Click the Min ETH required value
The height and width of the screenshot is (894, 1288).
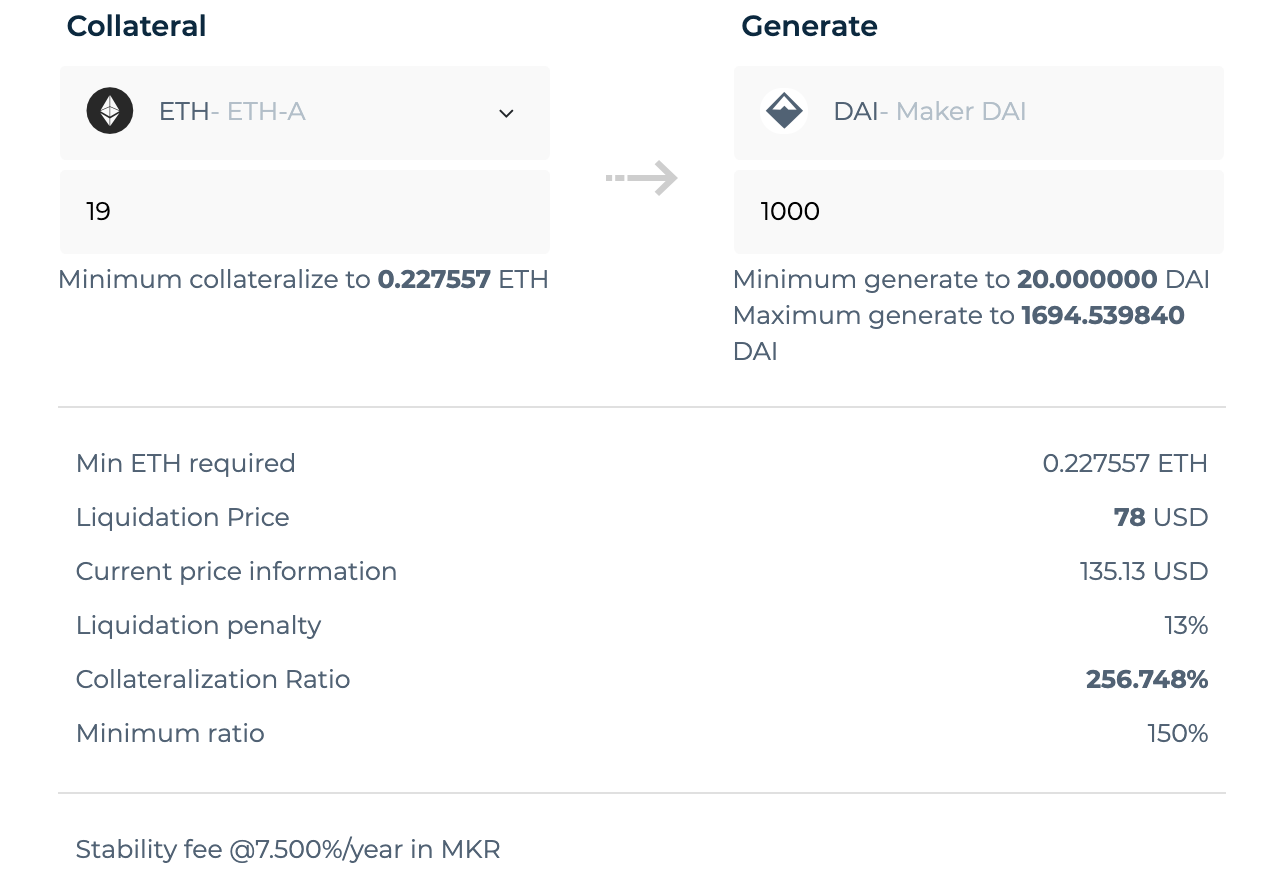click(1125, 463)
